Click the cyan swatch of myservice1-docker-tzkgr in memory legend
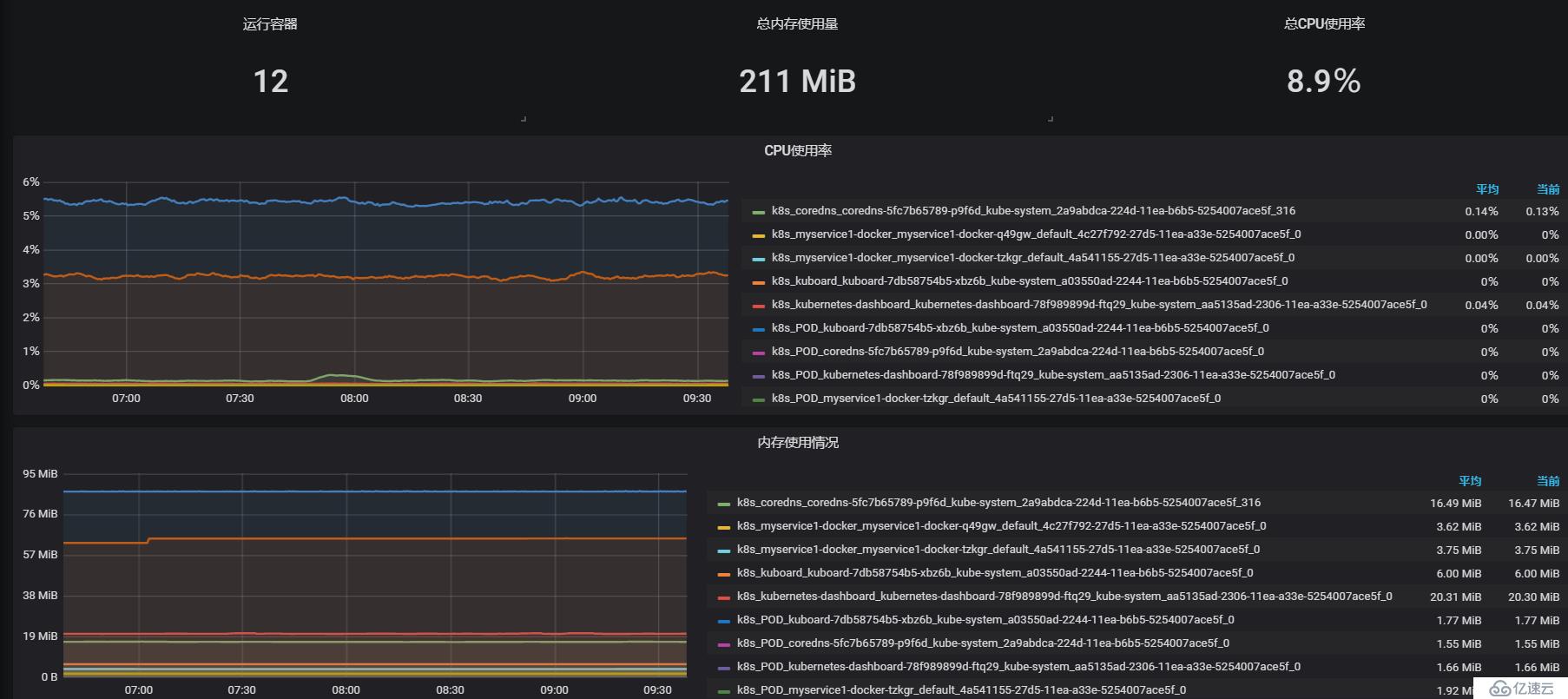This screenshot has width=1568, height=699. [724, 551]
